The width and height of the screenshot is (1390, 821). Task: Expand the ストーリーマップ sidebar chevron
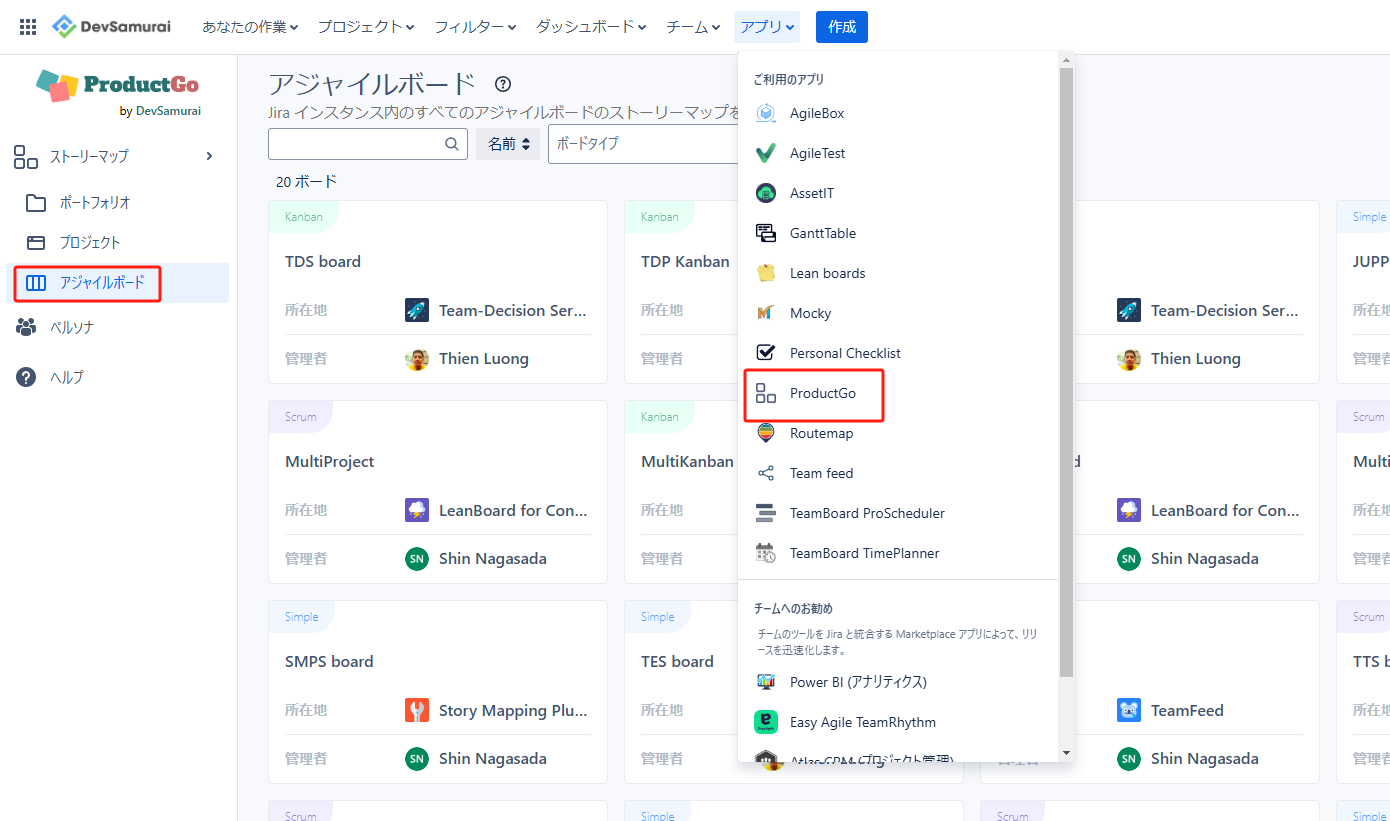209,156
